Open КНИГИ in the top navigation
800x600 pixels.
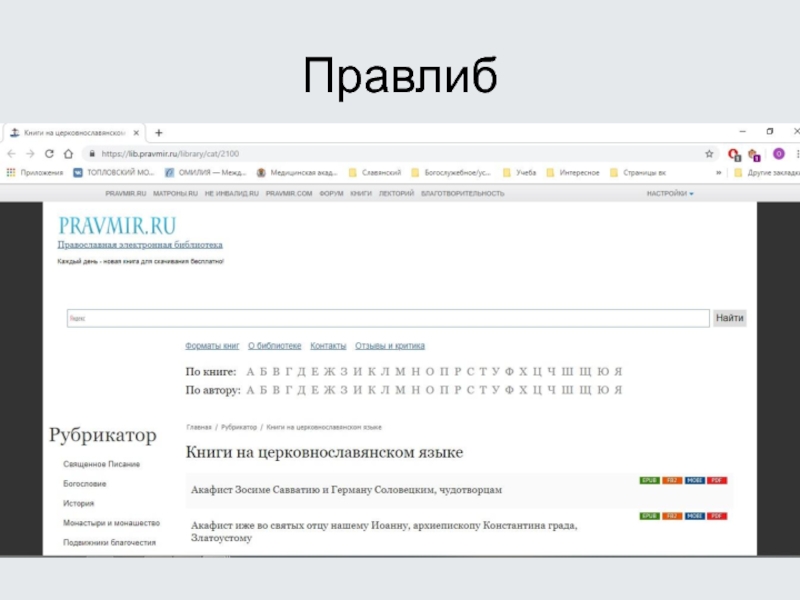(x=361, y=194)
